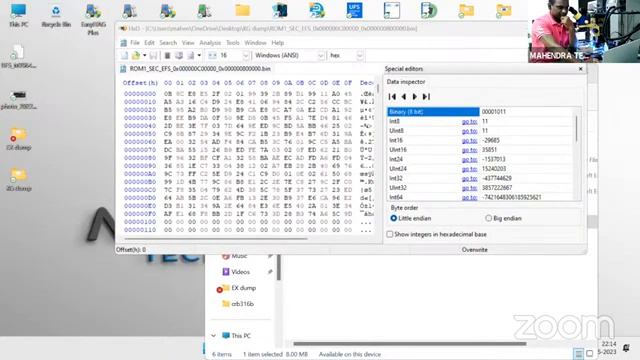Click the bytes-per-row icon beside the 16 field

(x=212, y=56)
